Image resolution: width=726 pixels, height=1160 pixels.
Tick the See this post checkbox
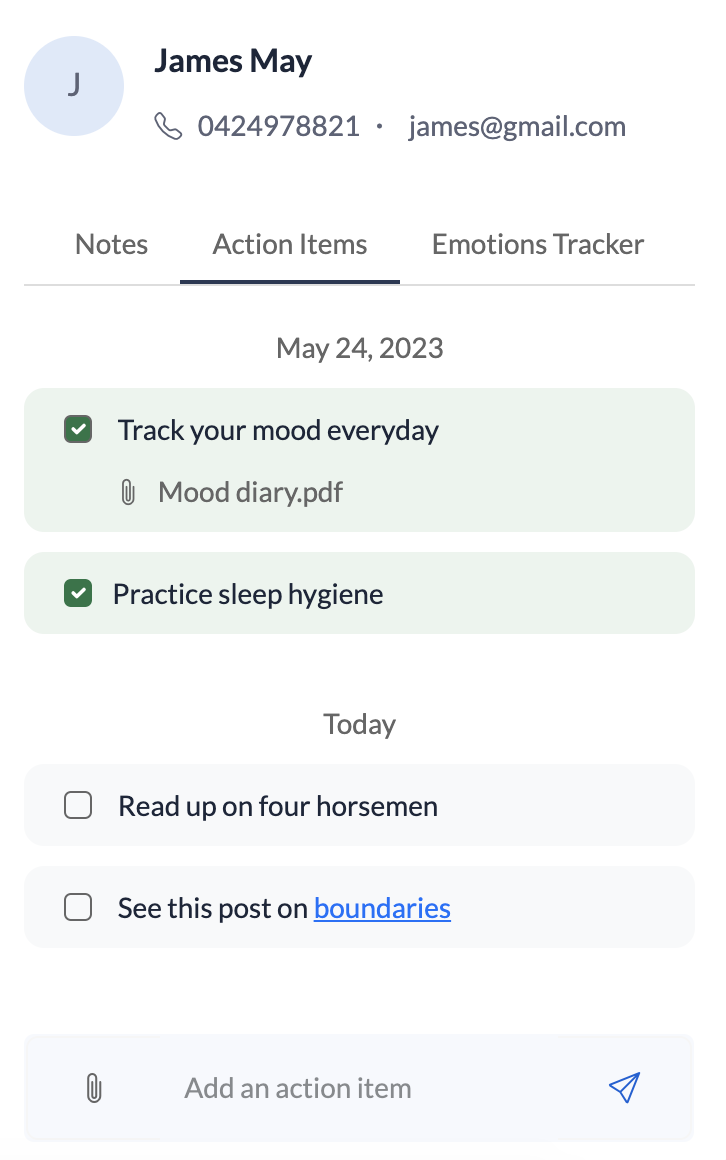pos(78,907)
